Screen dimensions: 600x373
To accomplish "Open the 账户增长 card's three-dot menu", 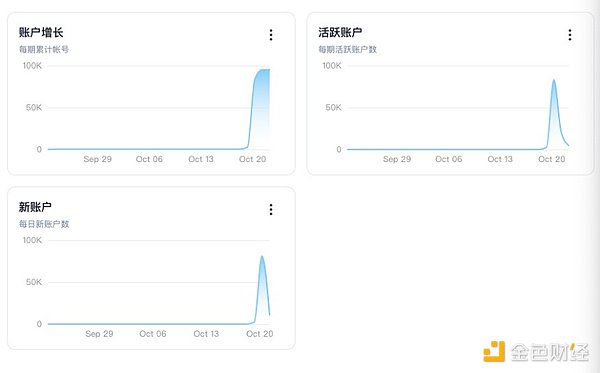I will click(271, 35).
